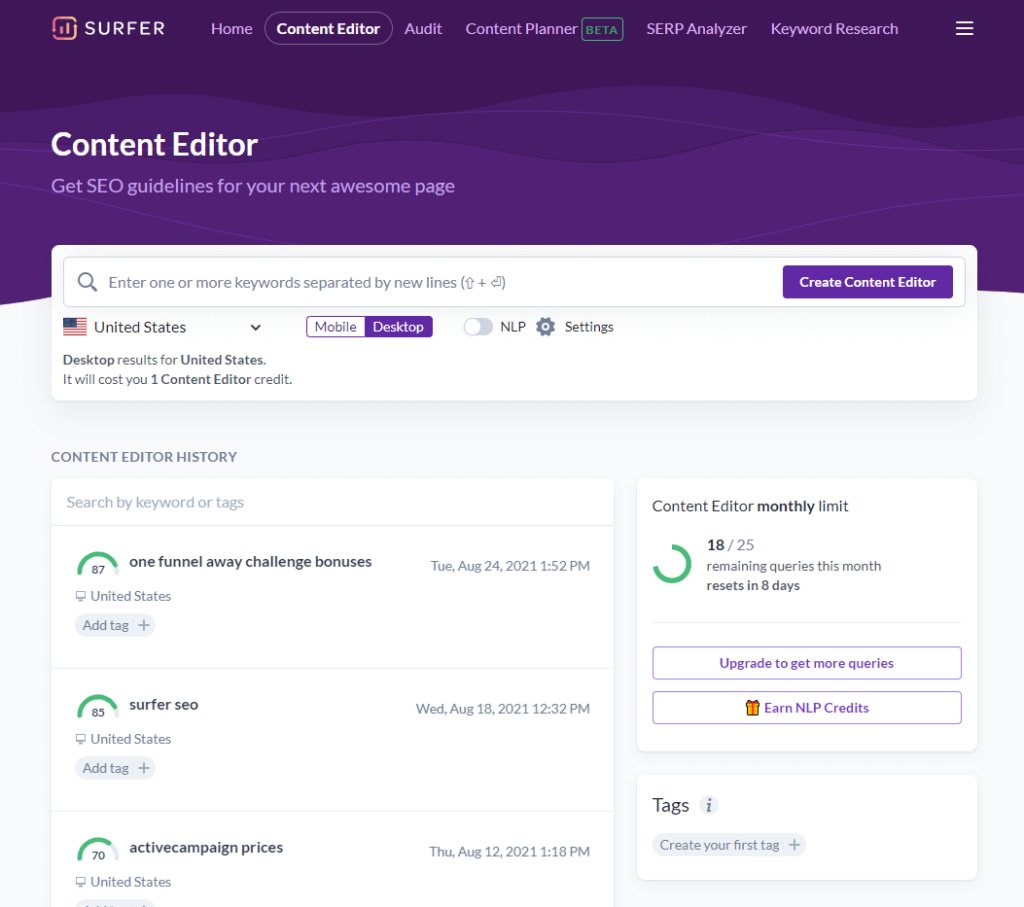
Task: Click plus icon on one funnel away Add tag
Action: 144,625
